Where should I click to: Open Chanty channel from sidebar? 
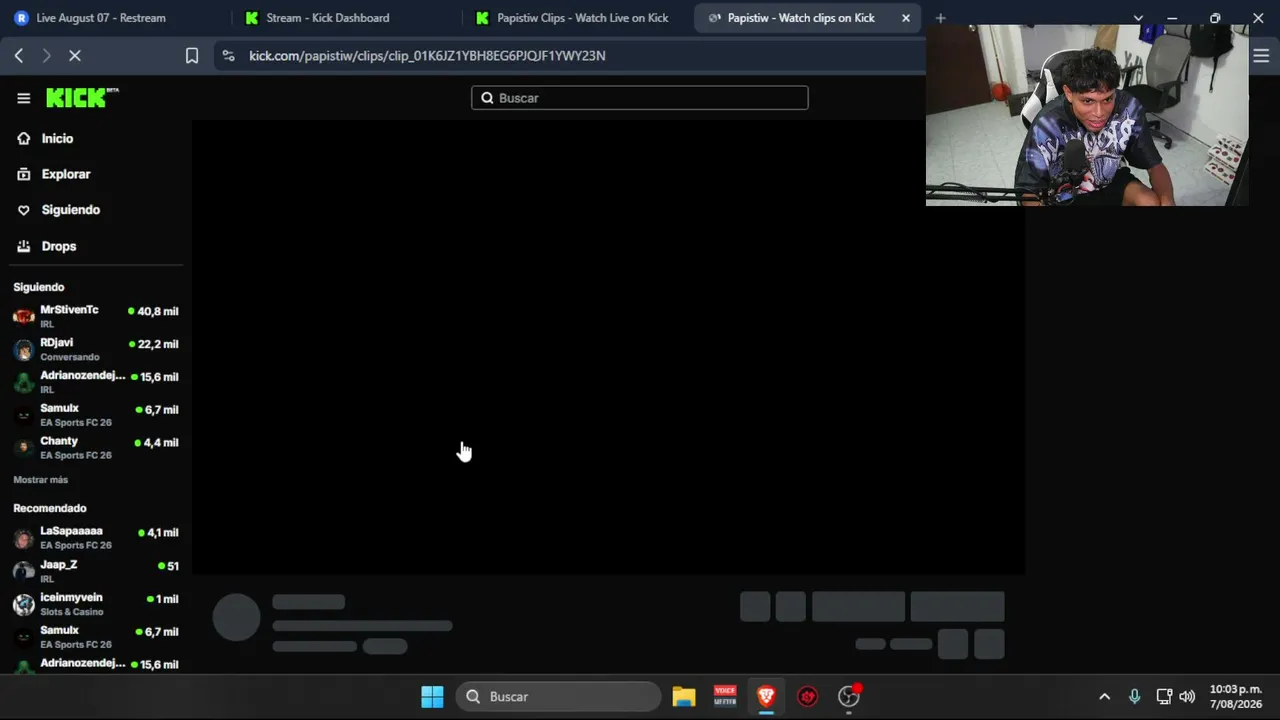coord(96,447)
